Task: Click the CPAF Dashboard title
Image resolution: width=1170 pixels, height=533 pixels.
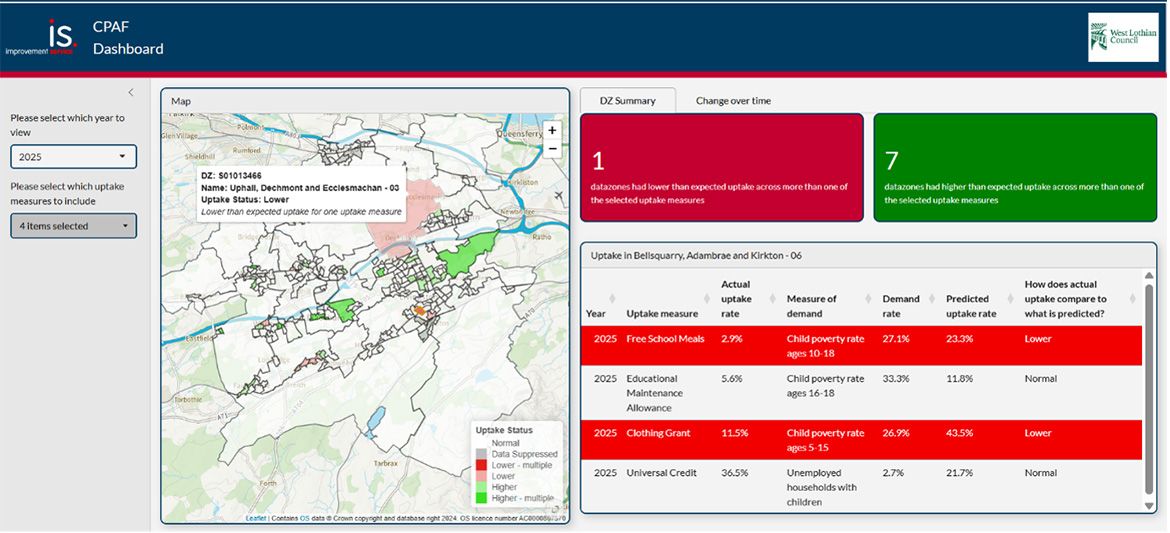Action: [128, 38]
